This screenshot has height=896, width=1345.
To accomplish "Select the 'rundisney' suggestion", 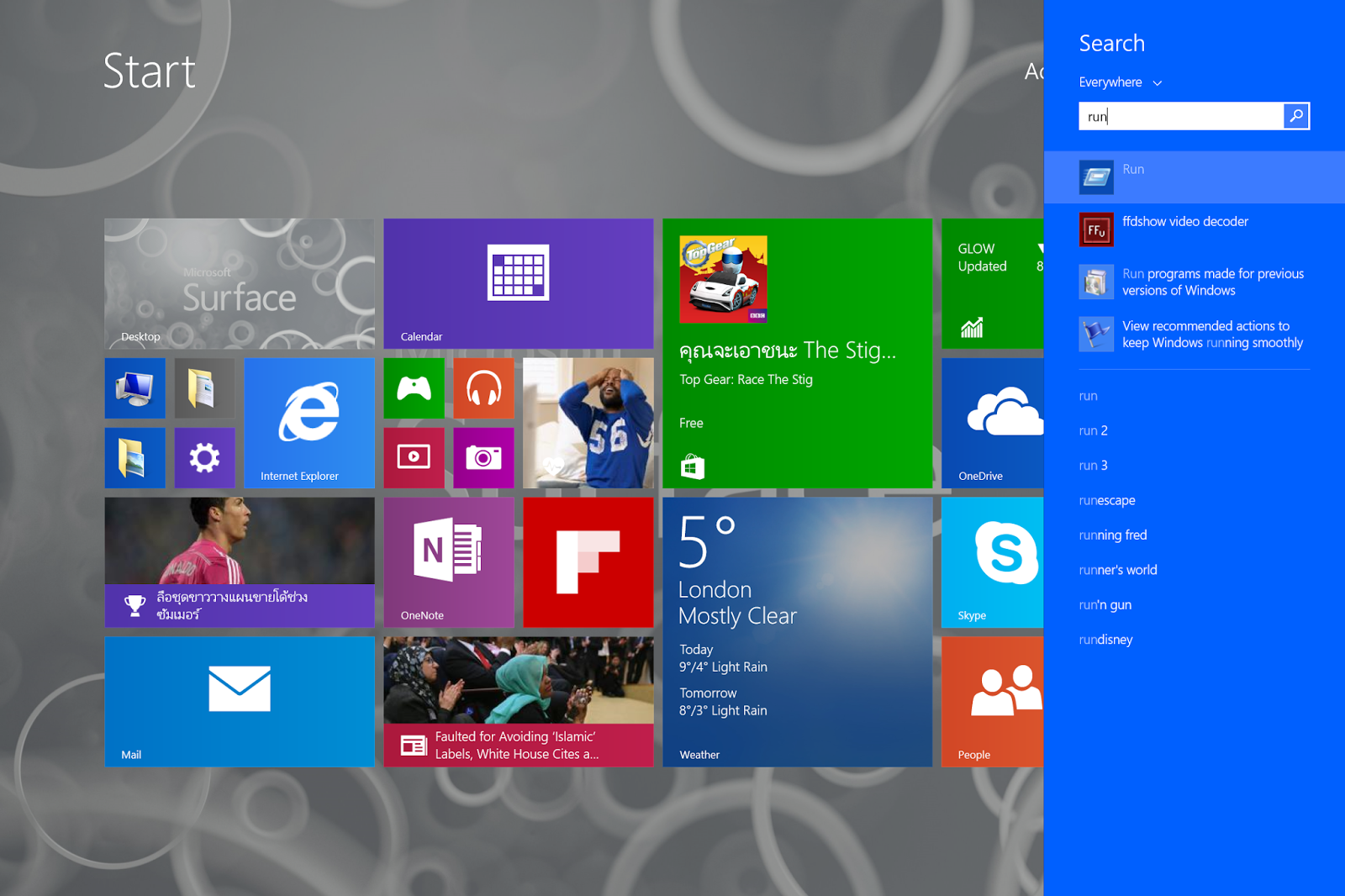I will [x=1106, y=640].
